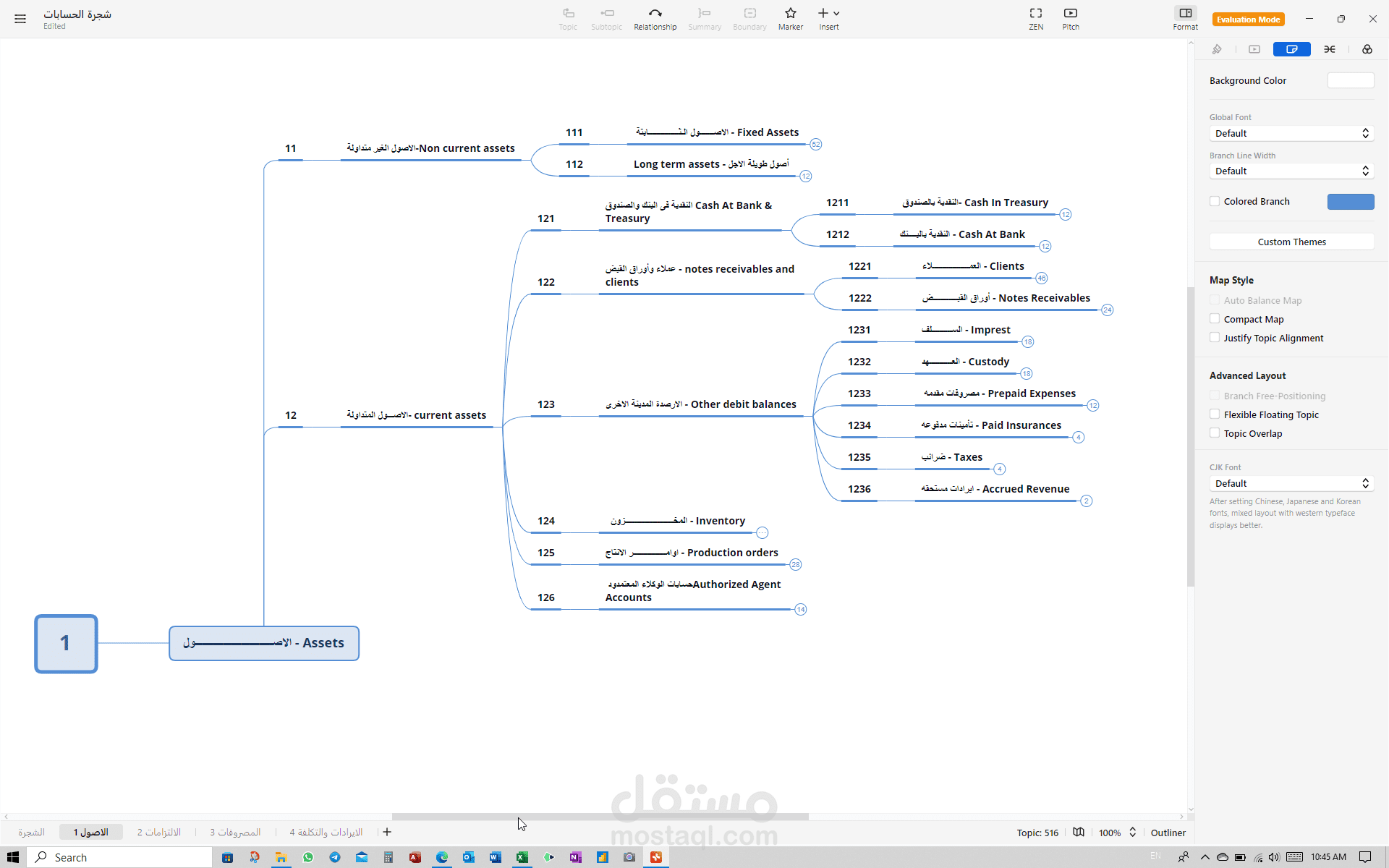Open the Branch Line Width dropdown

coord(1291,171)
